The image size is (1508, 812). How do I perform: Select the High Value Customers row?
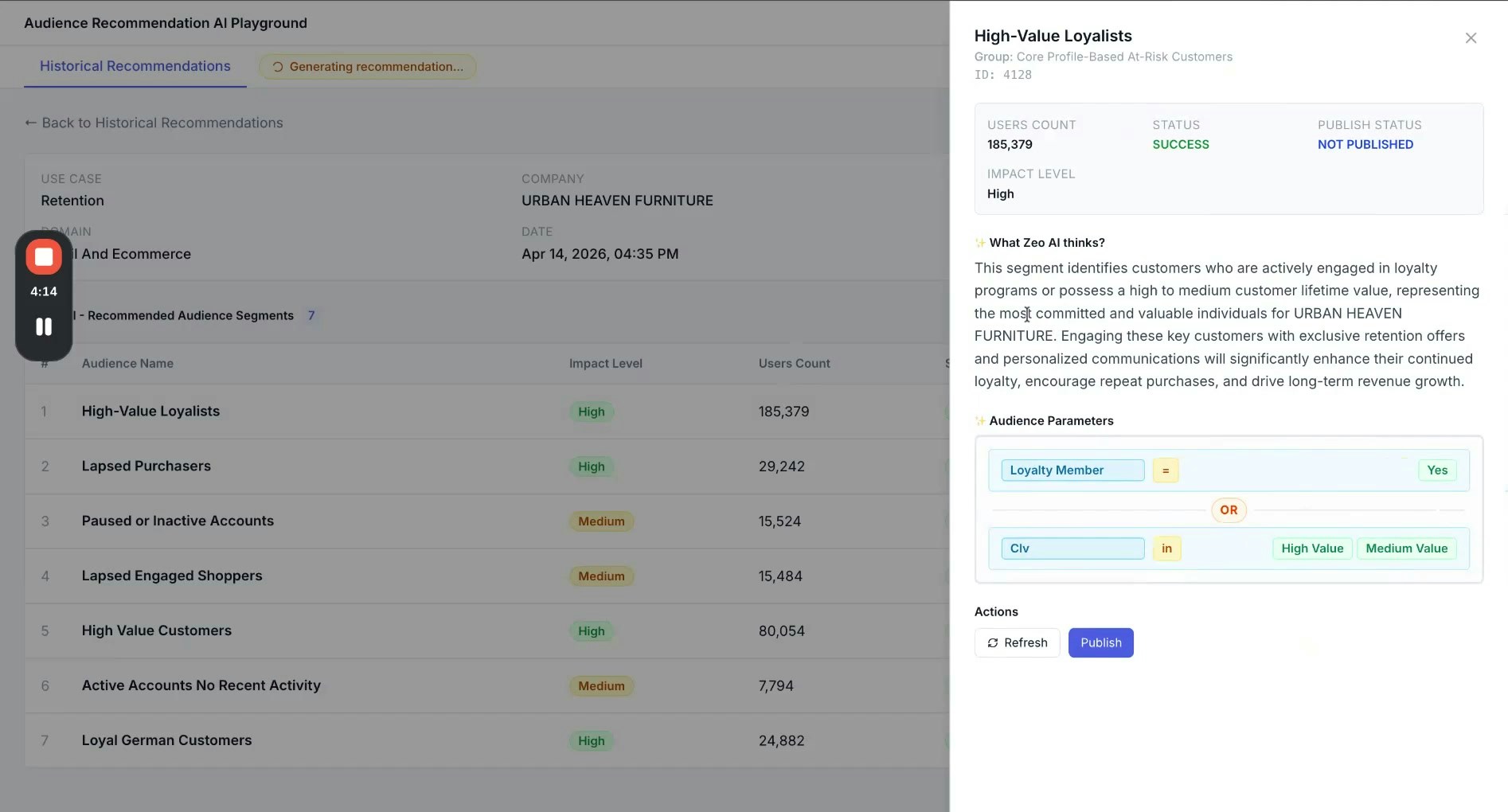pos(157,630)
